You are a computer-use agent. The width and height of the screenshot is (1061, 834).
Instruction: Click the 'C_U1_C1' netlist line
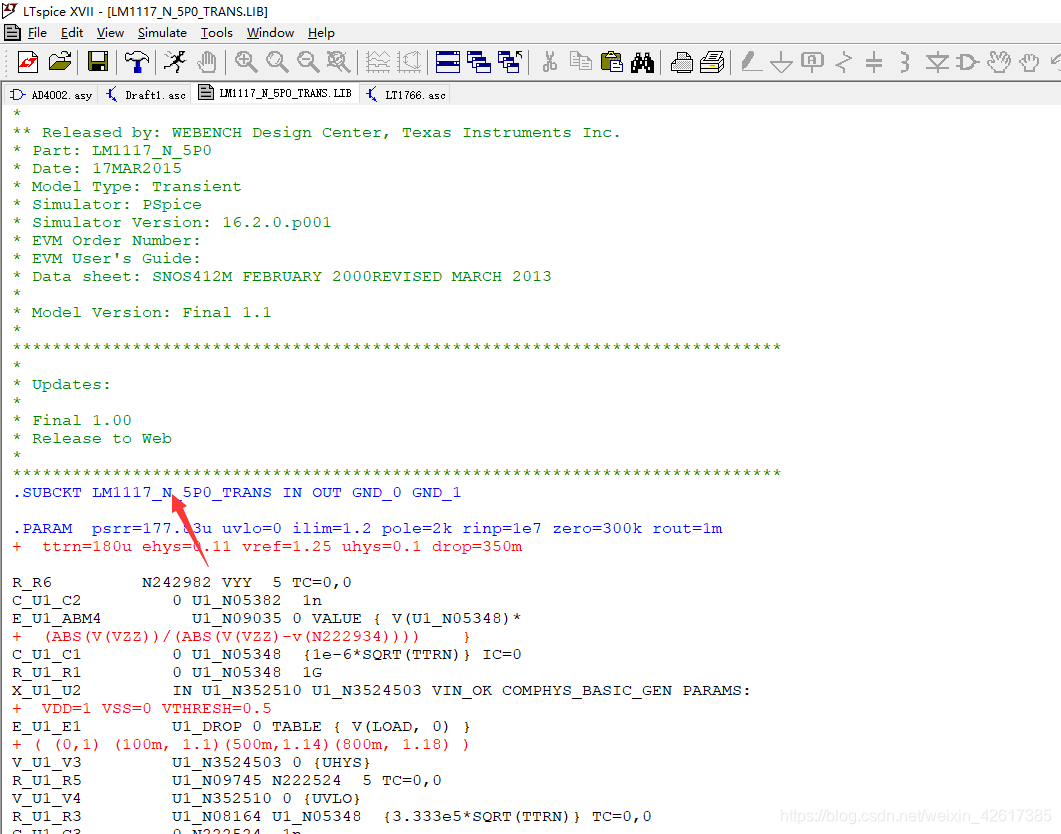pyautogui.click(x=267, y=654)
